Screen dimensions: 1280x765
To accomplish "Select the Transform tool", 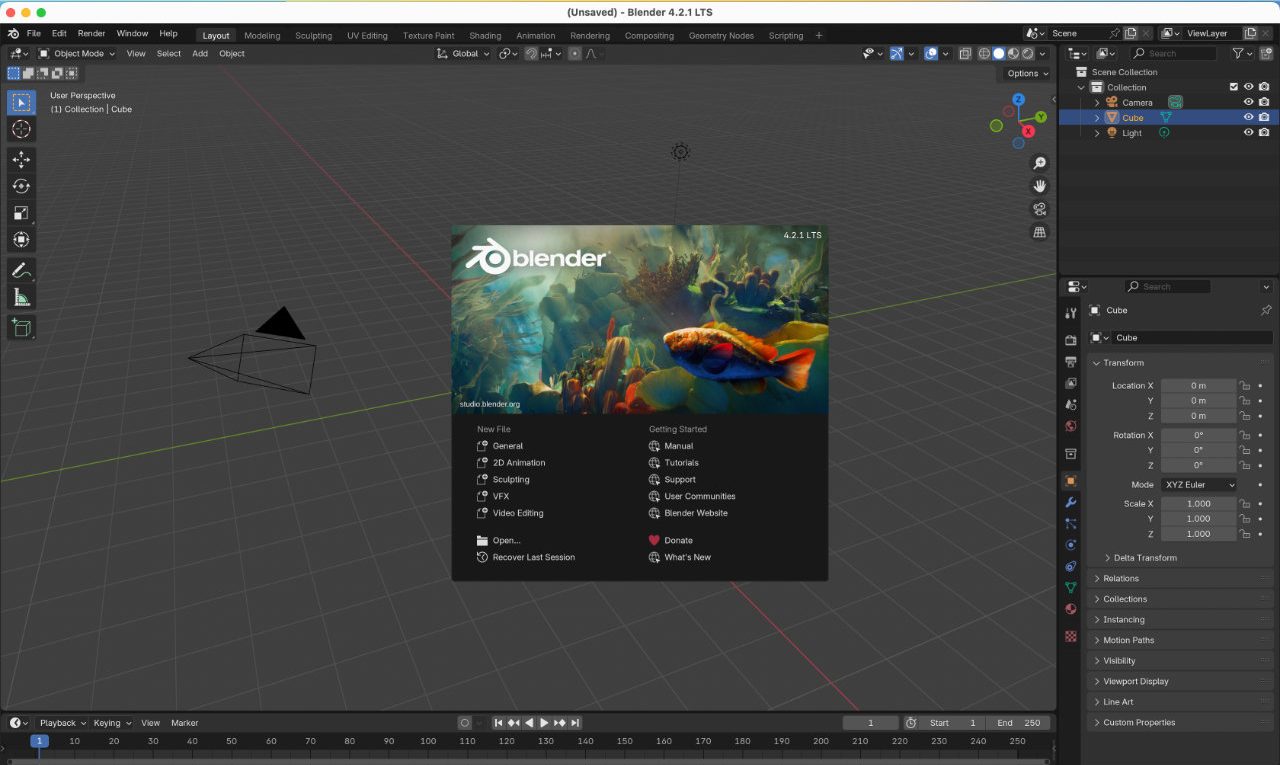I will tap(21, 240).
